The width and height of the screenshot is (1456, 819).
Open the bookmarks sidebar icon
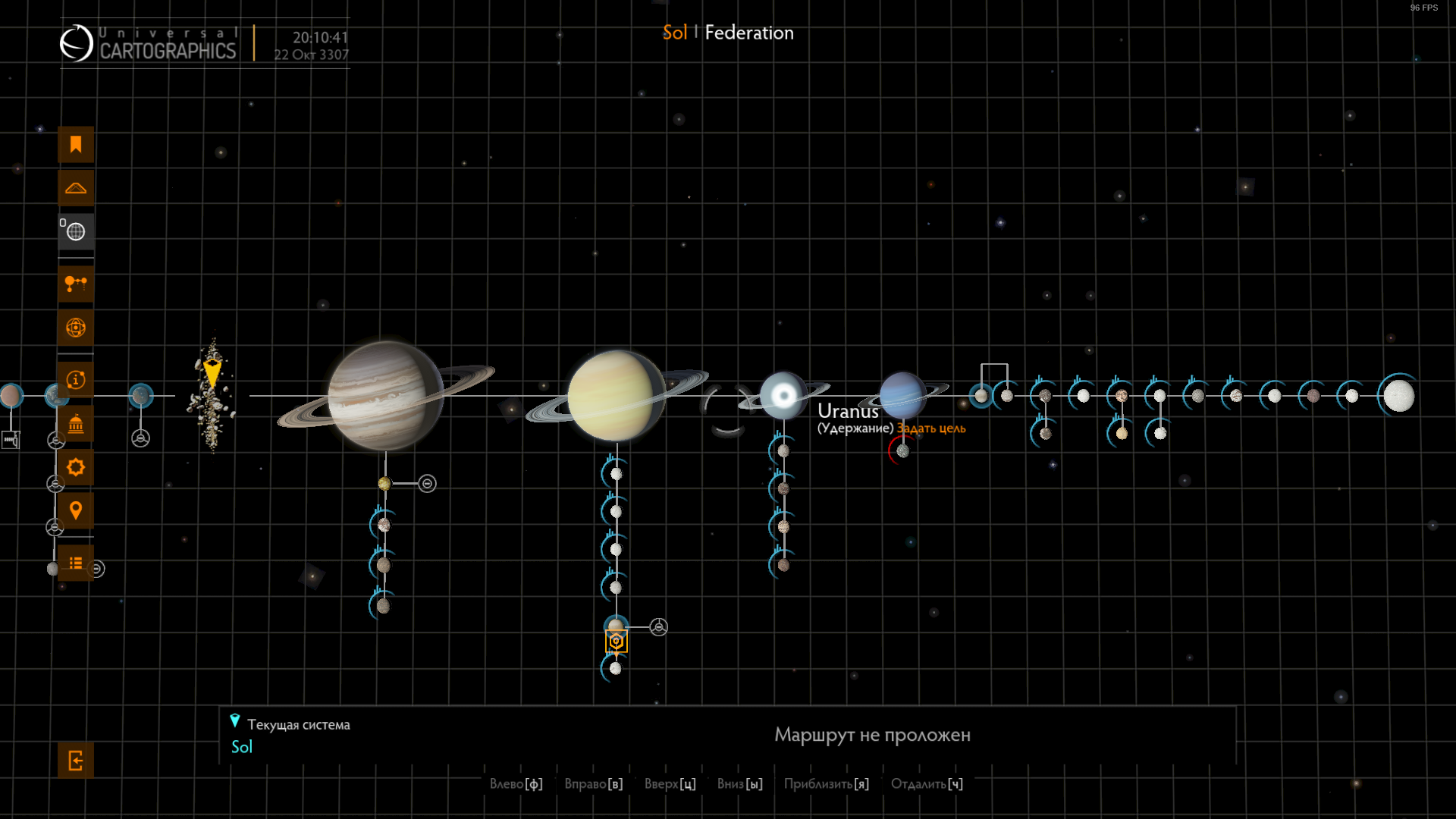click(x=76, y=144)
